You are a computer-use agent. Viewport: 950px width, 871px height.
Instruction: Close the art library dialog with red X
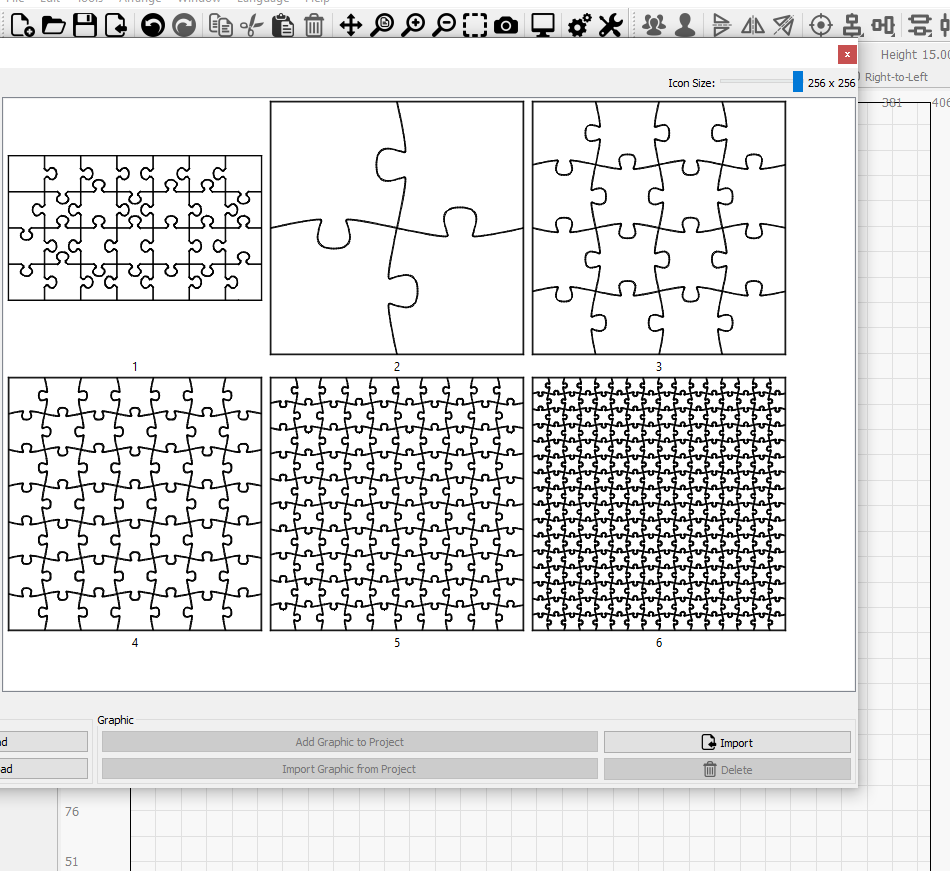847,55
